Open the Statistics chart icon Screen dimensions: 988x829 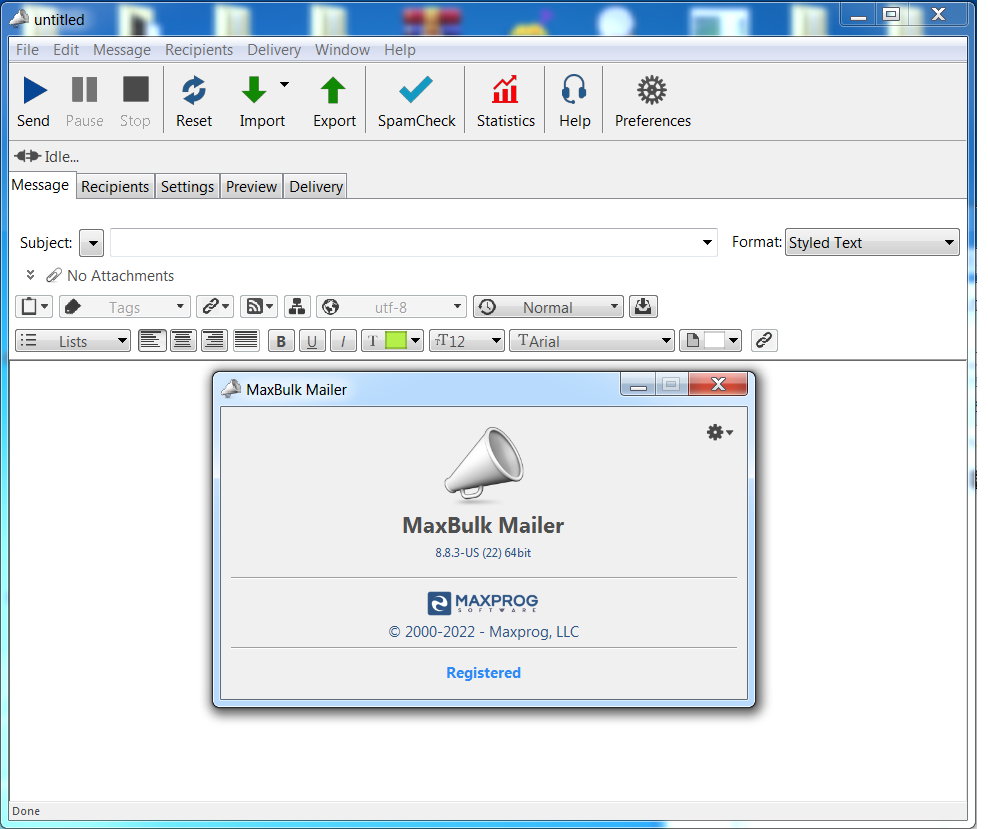pyautogui.click(x=505, y=91)
